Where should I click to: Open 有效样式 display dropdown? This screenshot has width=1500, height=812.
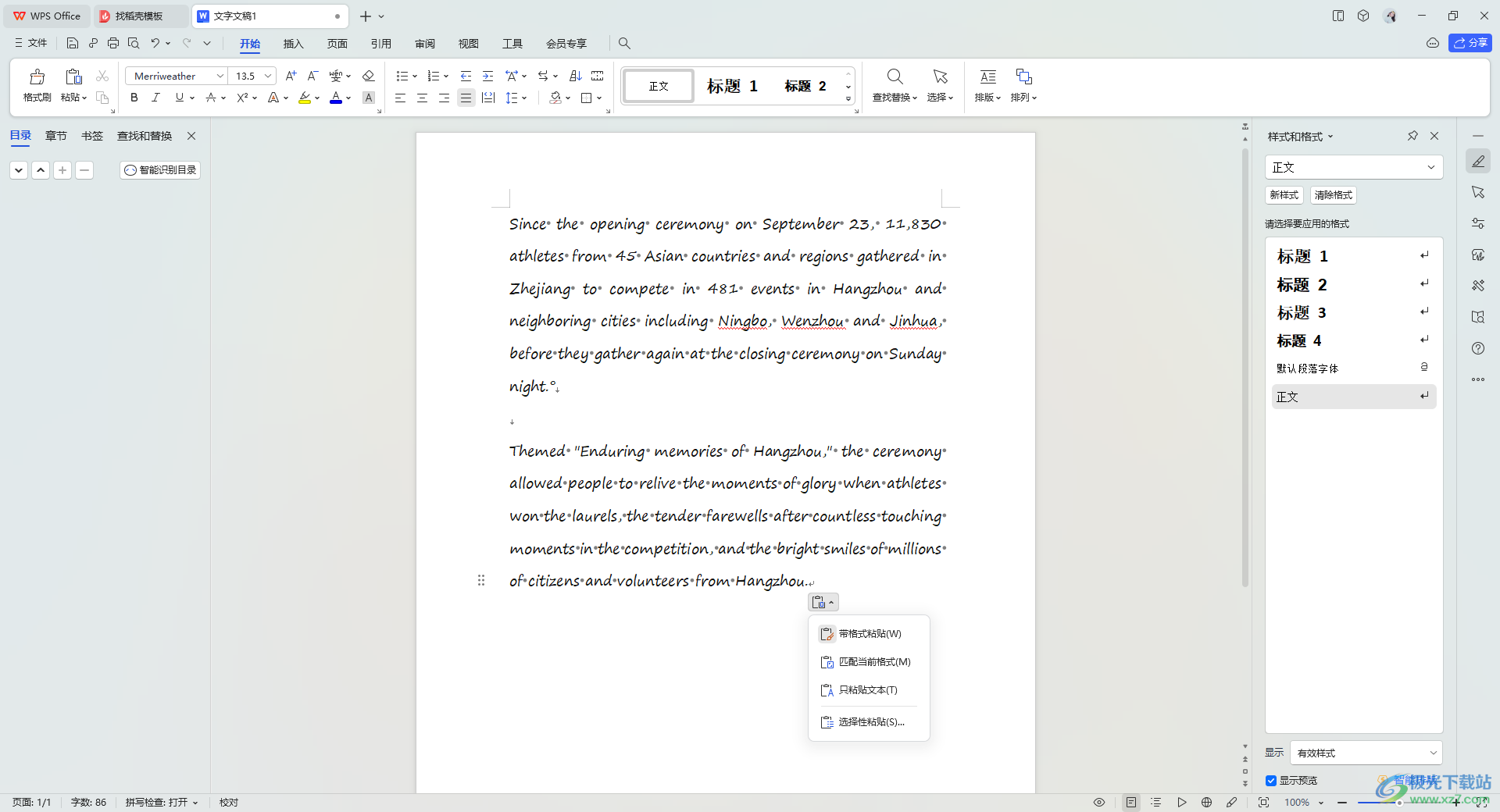pyautogui.click(x=1366, y=753)
